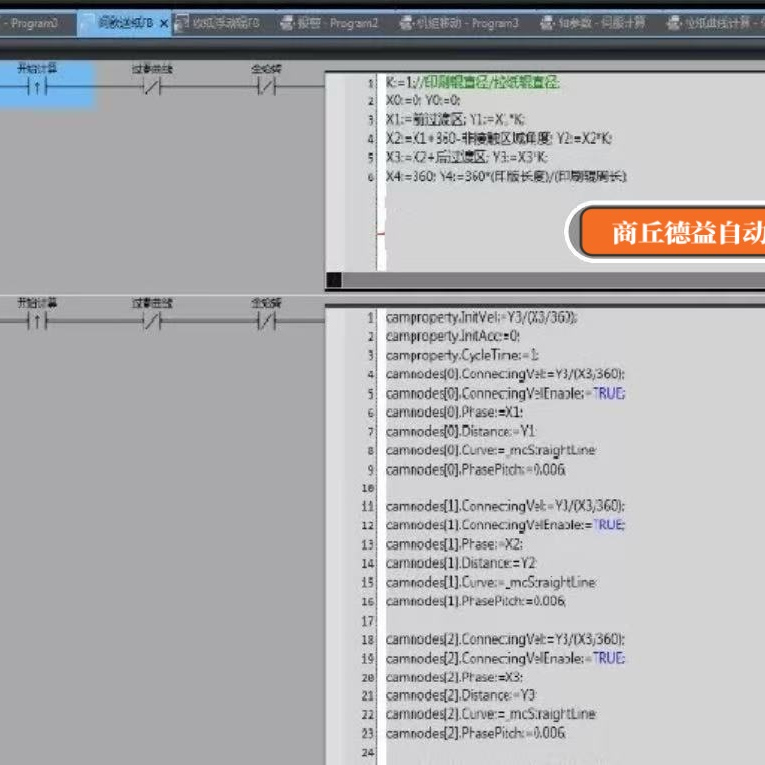Click line 'X0:=0; Y0:=0;'
765x765 pixels.
[423, 101]
